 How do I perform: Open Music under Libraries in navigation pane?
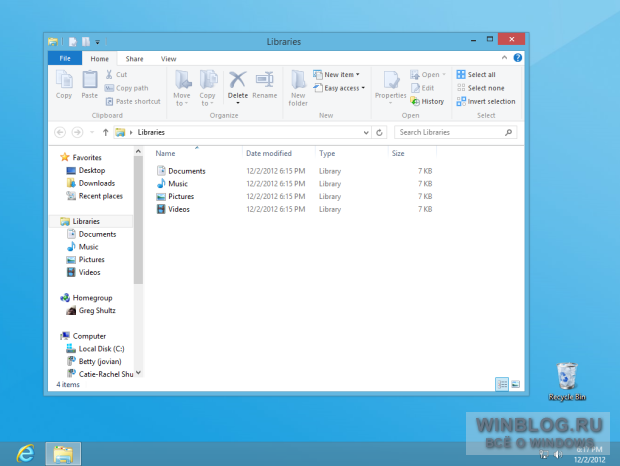pos(83,247)
